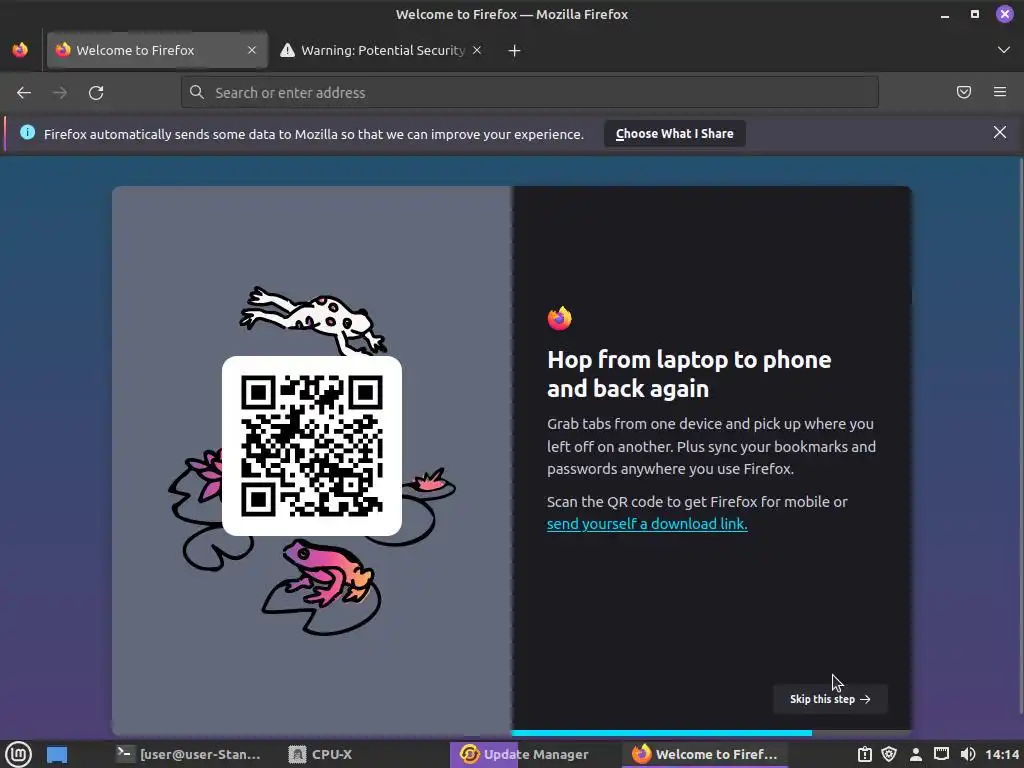
Task: Open the send yourself a download link
Action: point(647,524)
